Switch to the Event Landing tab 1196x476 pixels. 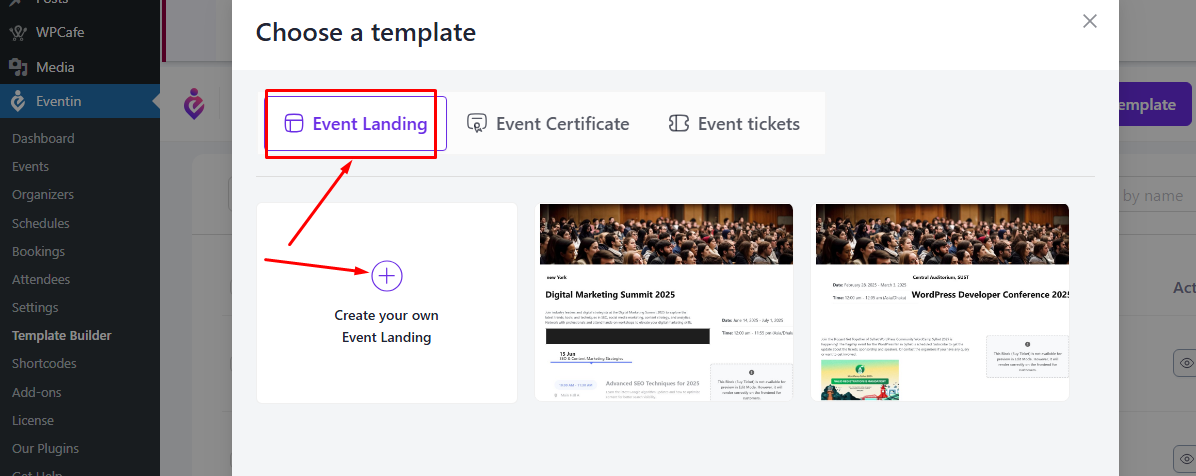[355, 124]
